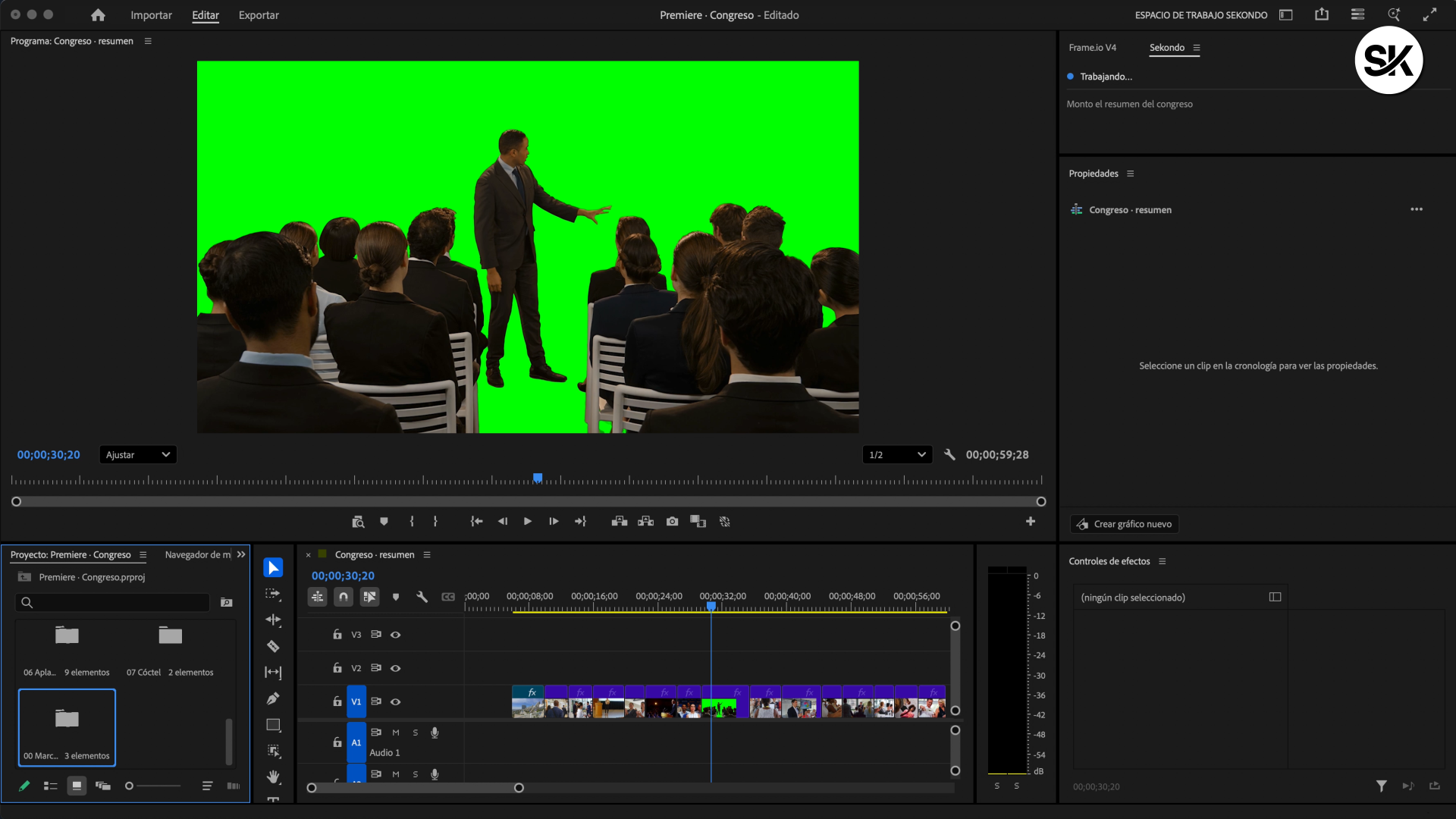The height and width of the screenshot is (819, 1456).
Task: Open the Congreso · resumen timeline menu
Action: pyautogui.click(x=427, y=555)
